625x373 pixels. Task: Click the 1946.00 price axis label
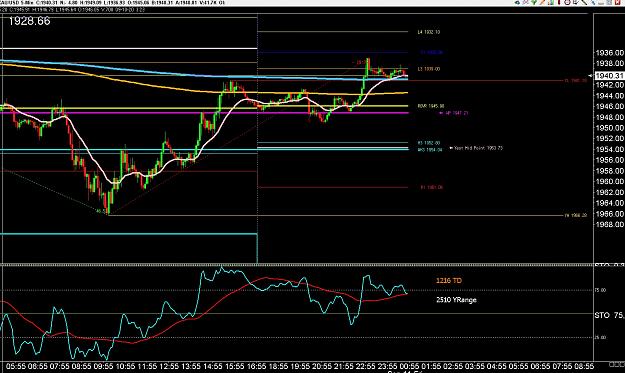pos(609,106)
